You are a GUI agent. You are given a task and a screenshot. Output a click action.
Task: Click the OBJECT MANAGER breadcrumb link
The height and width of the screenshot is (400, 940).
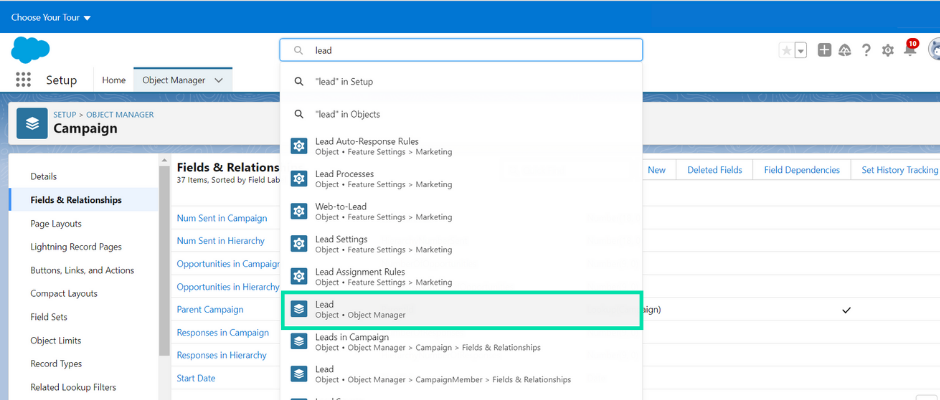coord(120,115)
